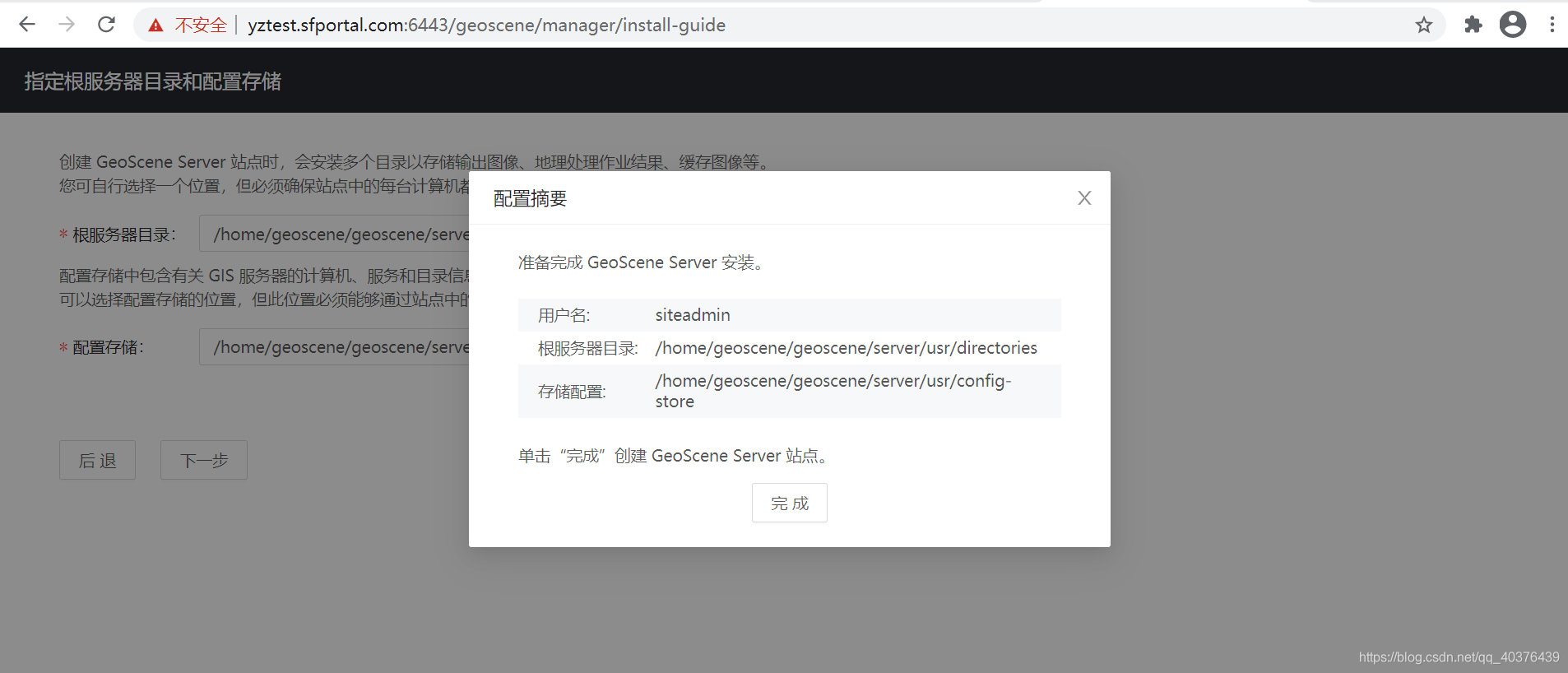Image resolution: width=1568 pixels, height=673 pixels.
Task: Click the 配置存储 input field
Action: point(334,346)
